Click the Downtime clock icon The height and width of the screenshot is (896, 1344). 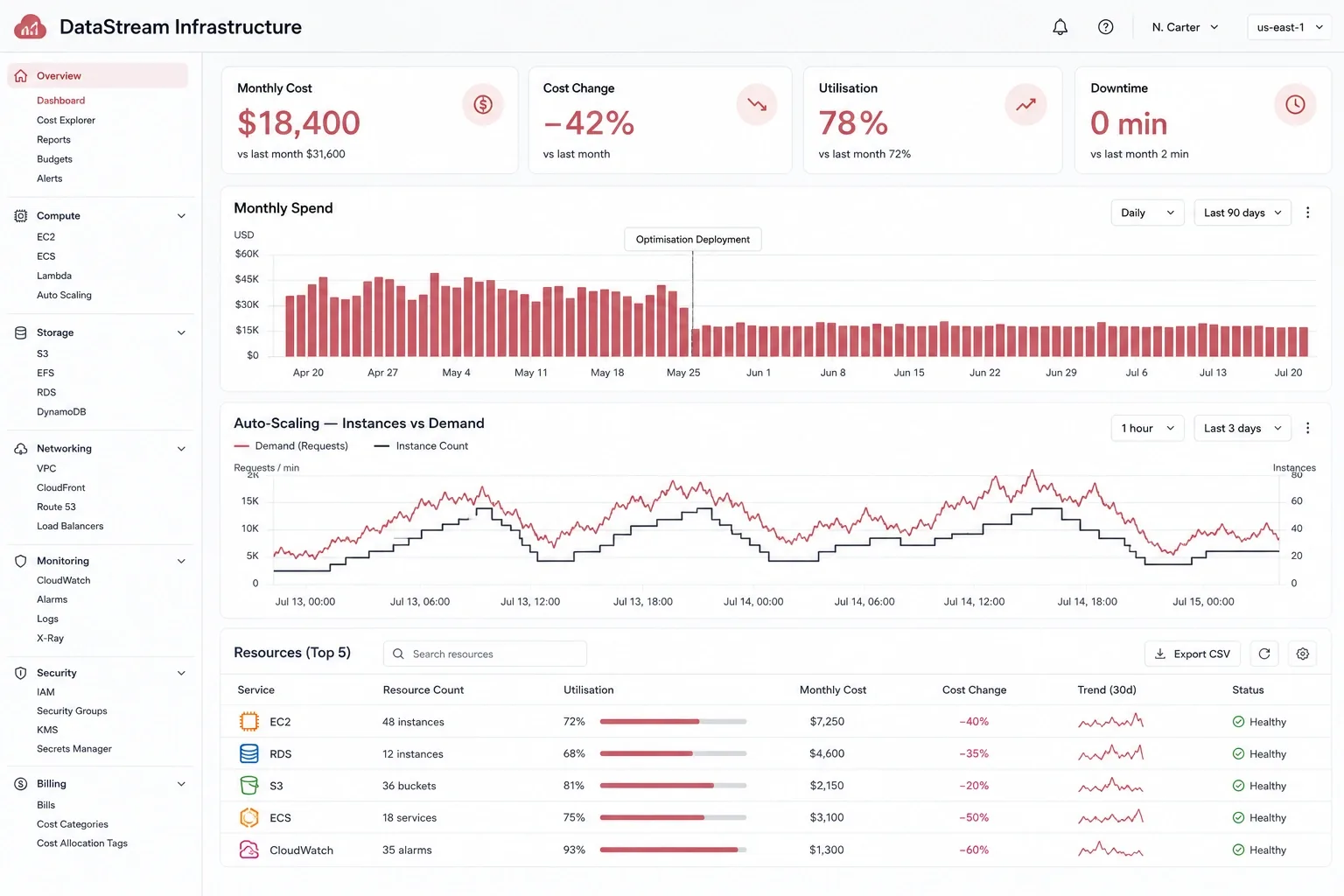pyautogui.click(x=1295, y=105)
